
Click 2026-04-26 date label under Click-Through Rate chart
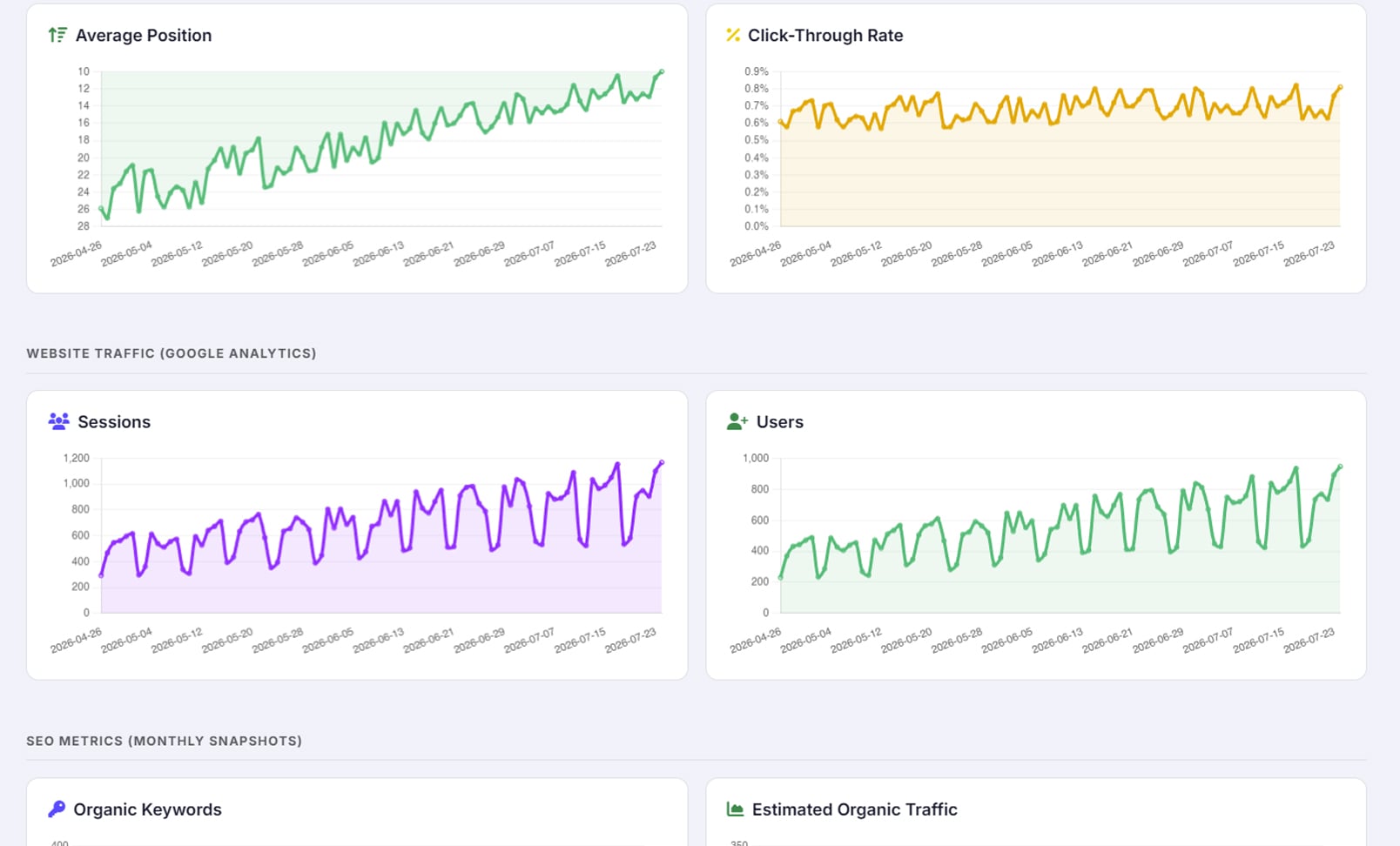point(756,254)
